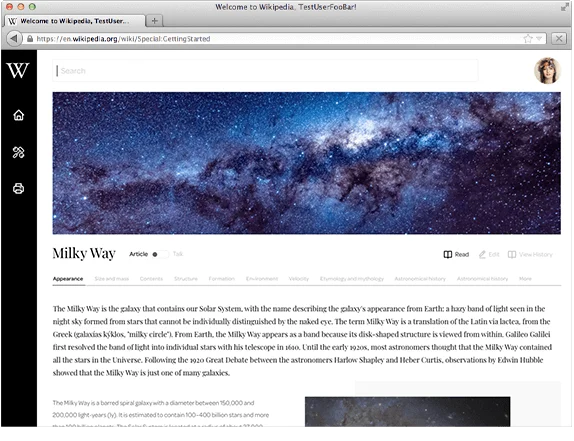Click the printer icon in the sidebar
This screenshot has height=441, width=574.
19,188
